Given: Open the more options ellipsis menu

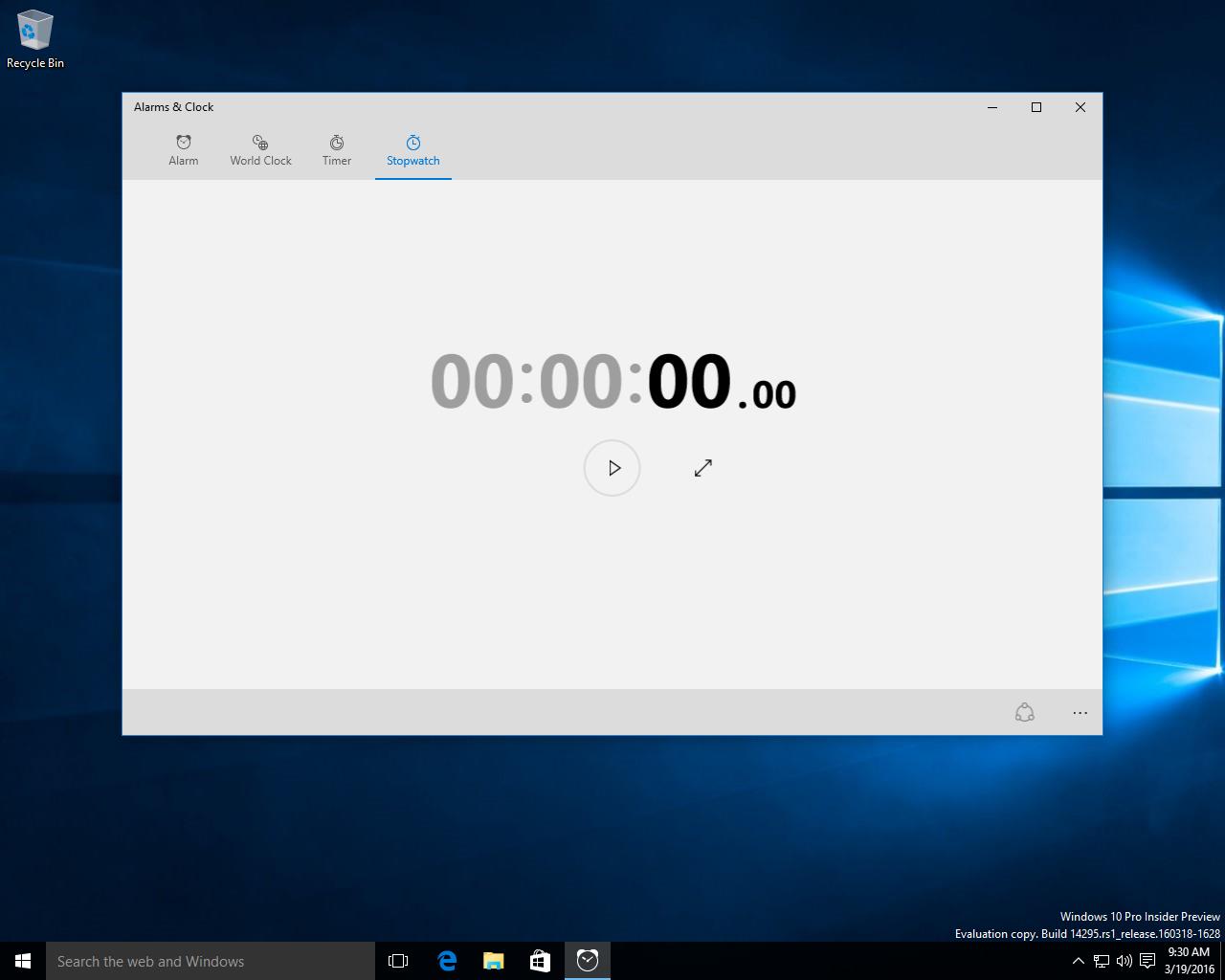Looking at the screenshot, I should [1080, 713].
